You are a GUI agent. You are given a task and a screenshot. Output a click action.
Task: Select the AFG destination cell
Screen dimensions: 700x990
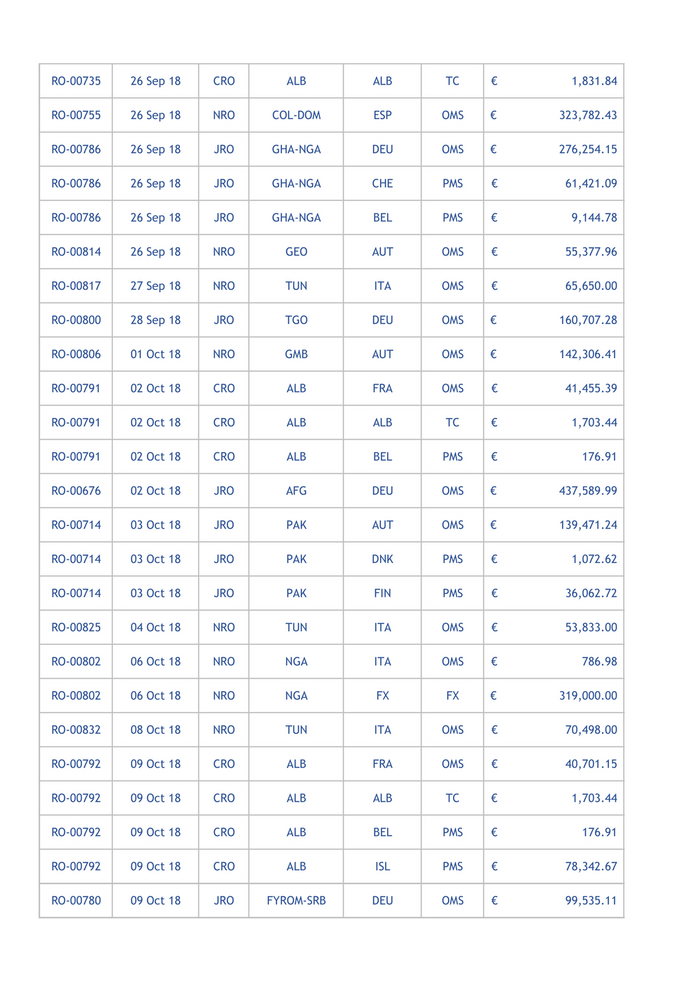(296, 491)
